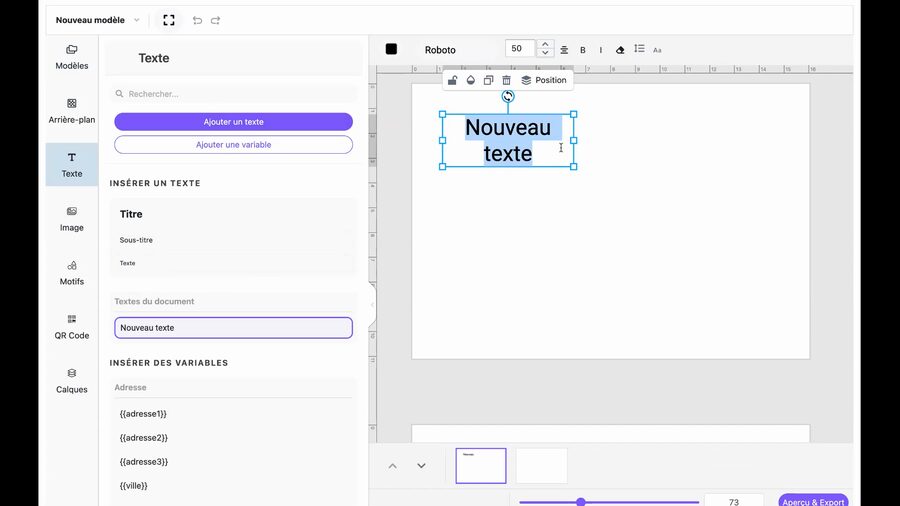This screenshot has width=900, height=506.
Task: Open text alignment options
Action: 564,50
